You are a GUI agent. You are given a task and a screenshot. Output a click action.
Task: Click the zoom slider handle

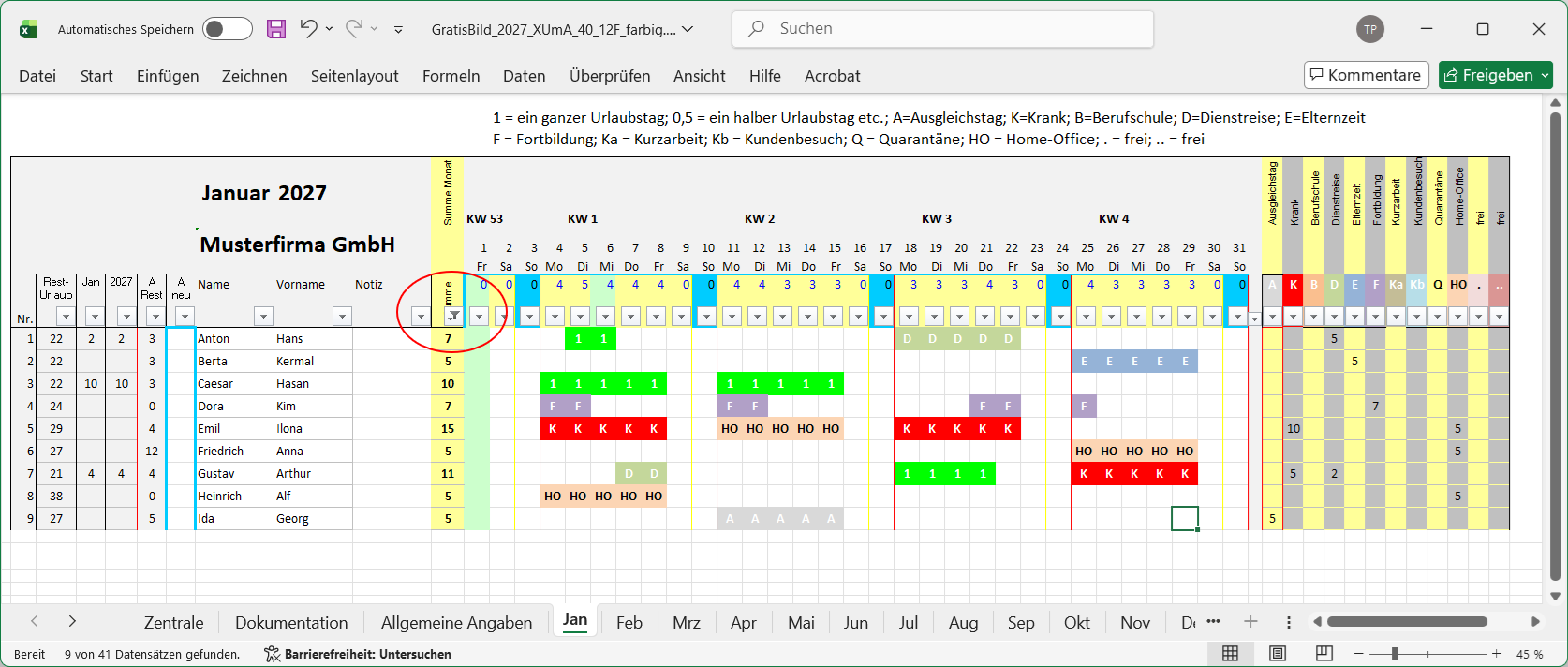[x=1395, y=654]
